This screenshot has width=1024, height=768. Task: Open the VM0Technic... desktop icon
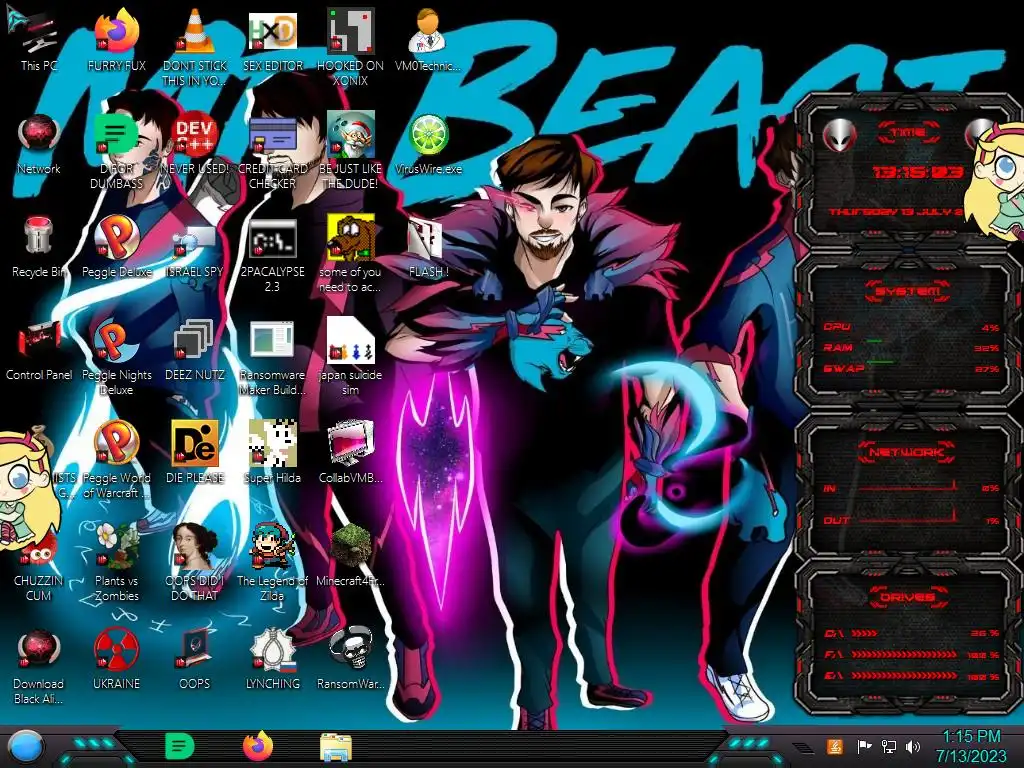[428, 39]
